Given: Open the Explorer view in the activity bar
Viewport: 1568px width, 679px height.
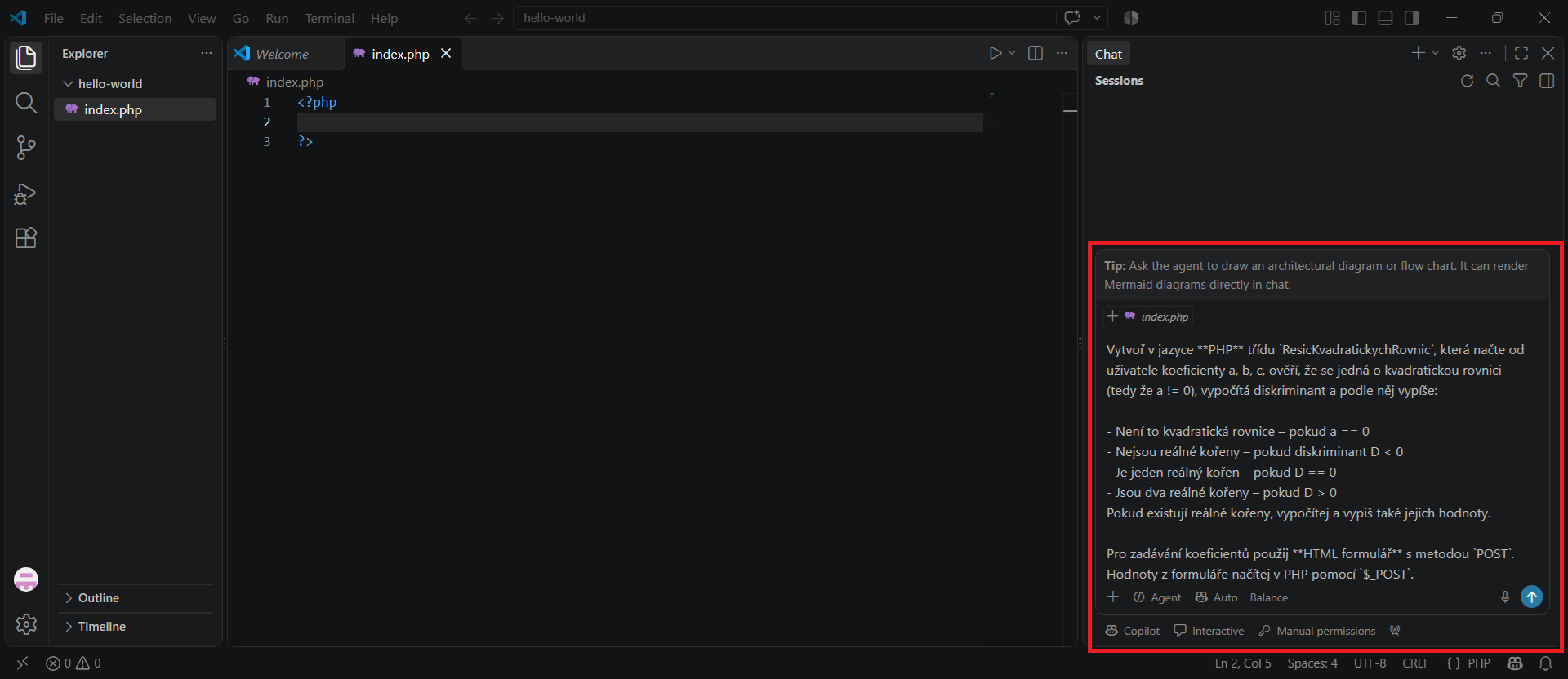Looking at the screenshot, I should 26,58.
